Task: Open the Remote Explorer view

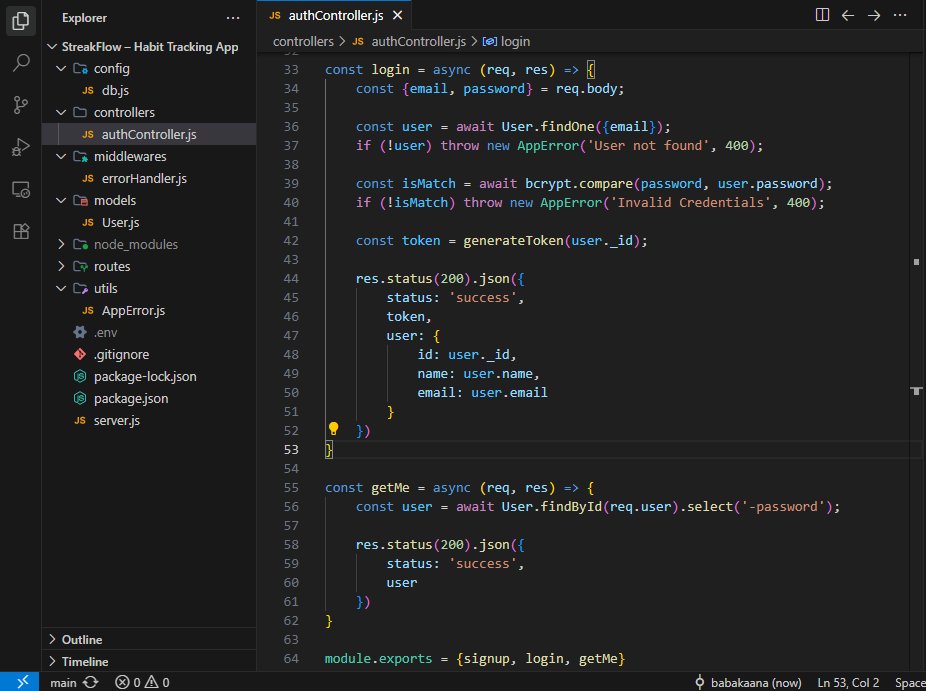Action: (x=21, y=190)
